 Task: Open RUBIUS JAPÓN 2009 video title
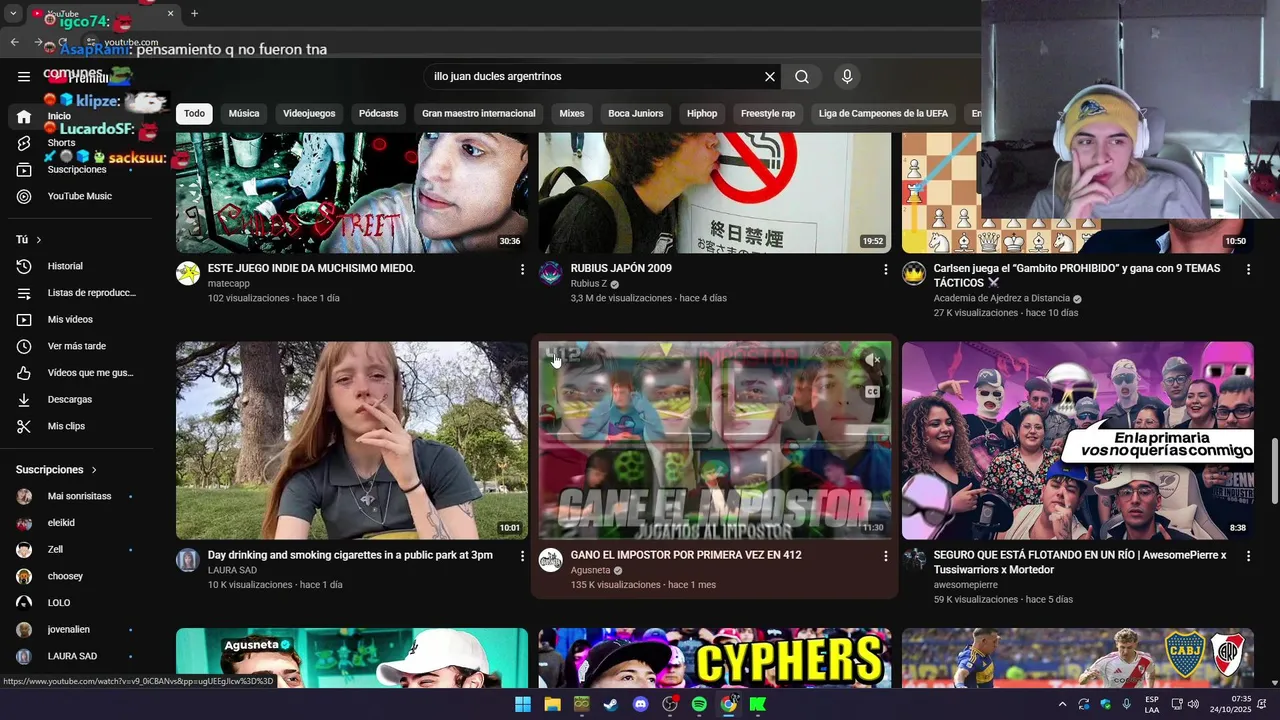pyautogui.click(x=621, y=268)
